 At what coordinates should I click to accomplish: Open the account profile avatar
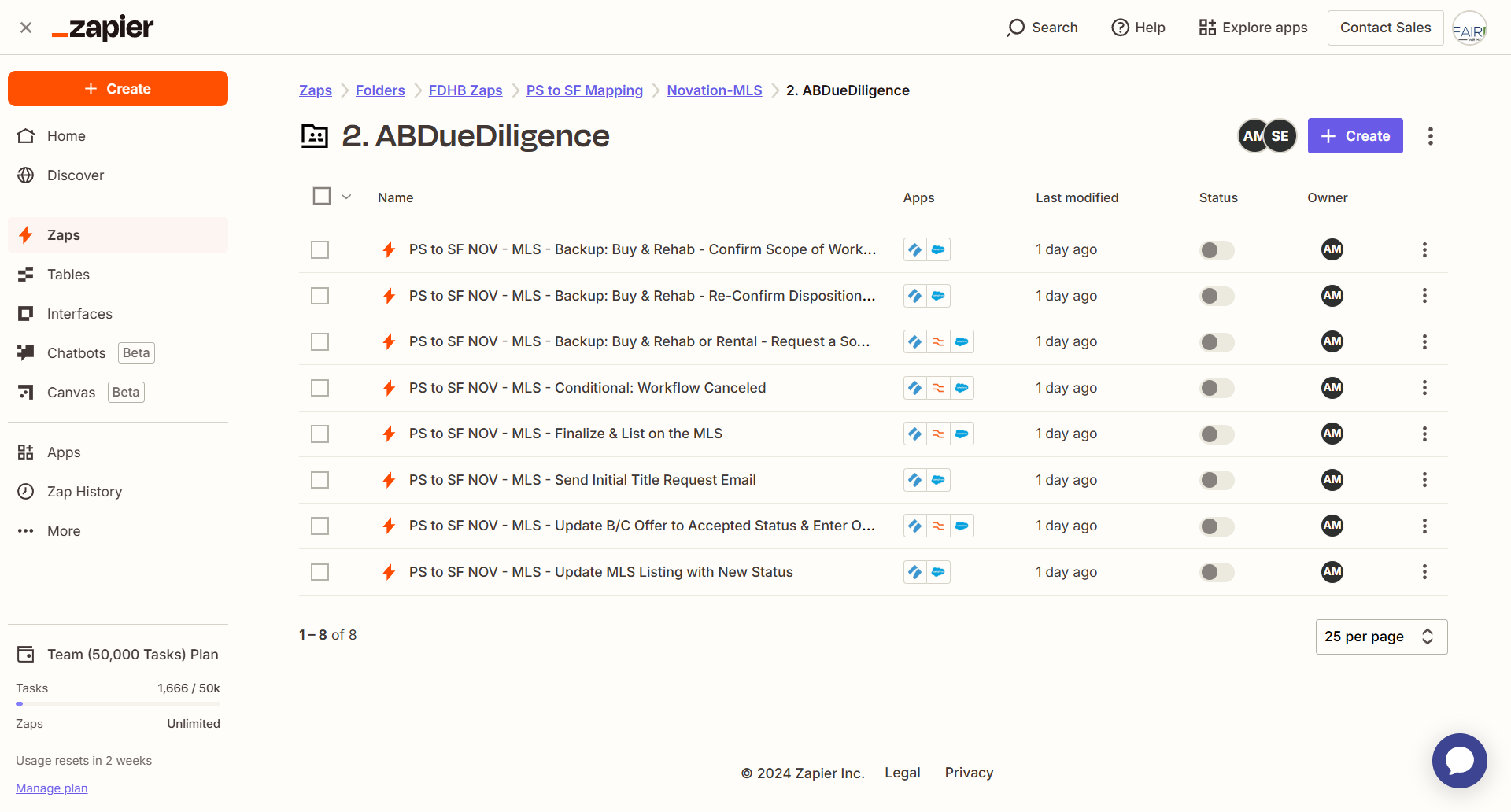click(1469, 28)
